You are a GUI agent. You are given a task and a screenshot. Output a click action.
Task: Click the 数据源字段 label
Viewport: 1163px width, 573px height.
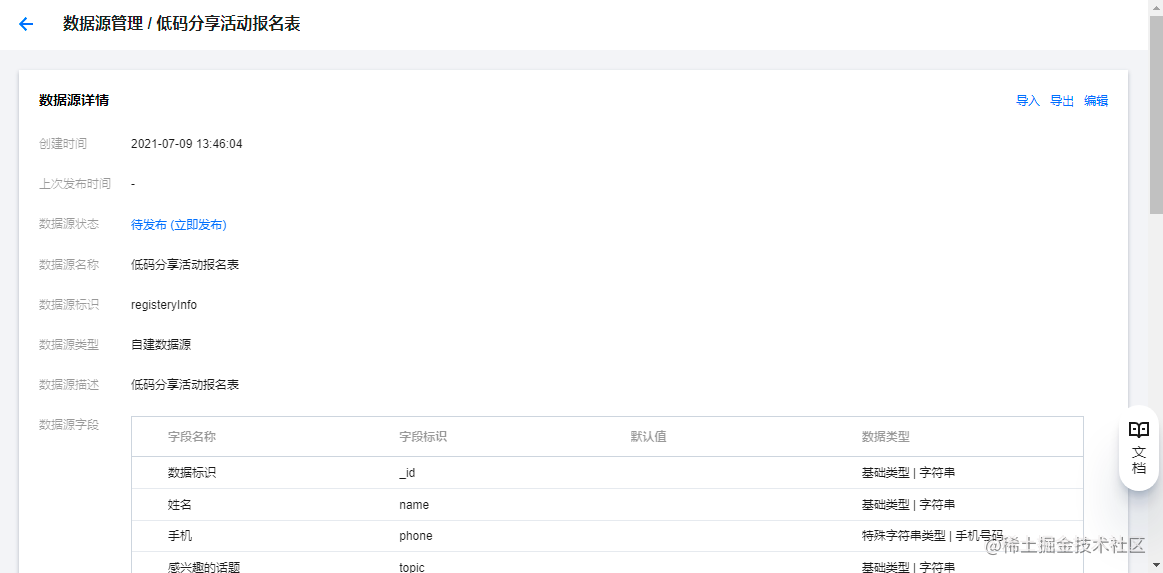pyautogui.click(x=68, y=424)
